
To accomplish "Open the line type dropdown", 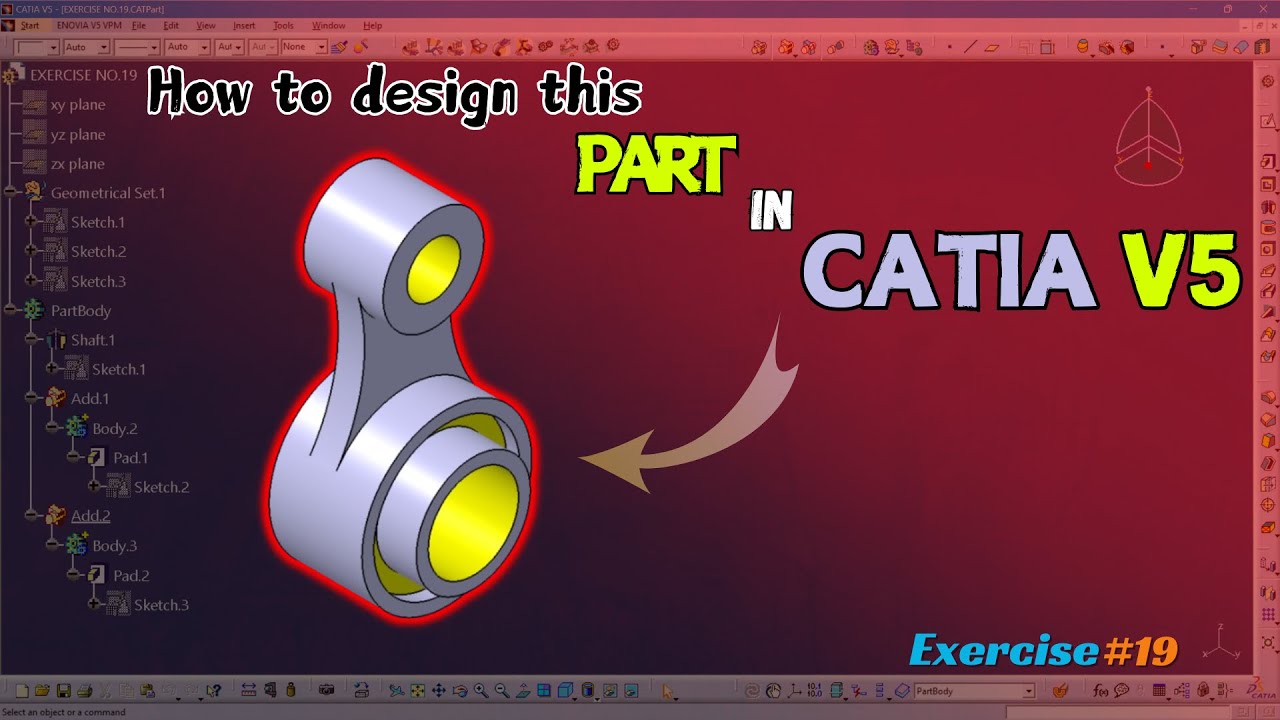I will [x=154, y=46].
